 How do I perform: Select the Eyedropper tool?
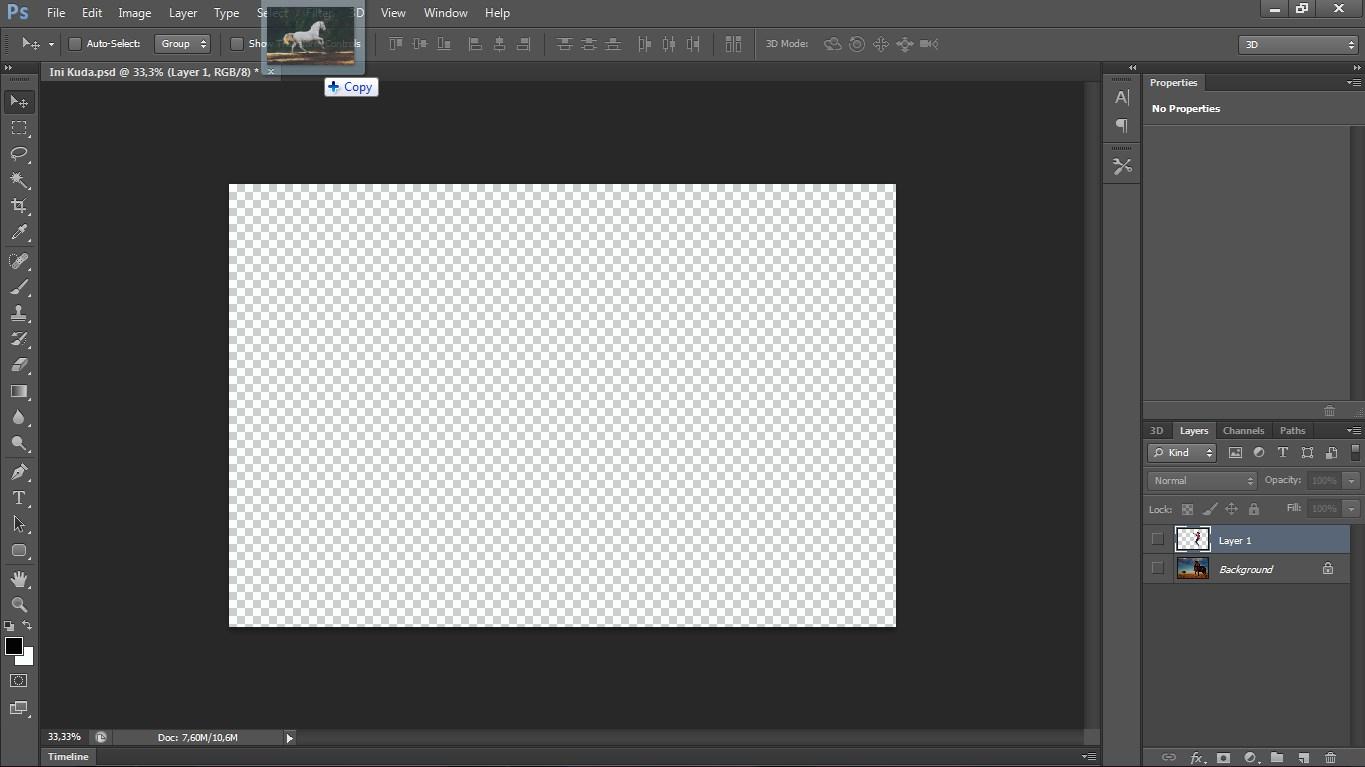point(19,232)
